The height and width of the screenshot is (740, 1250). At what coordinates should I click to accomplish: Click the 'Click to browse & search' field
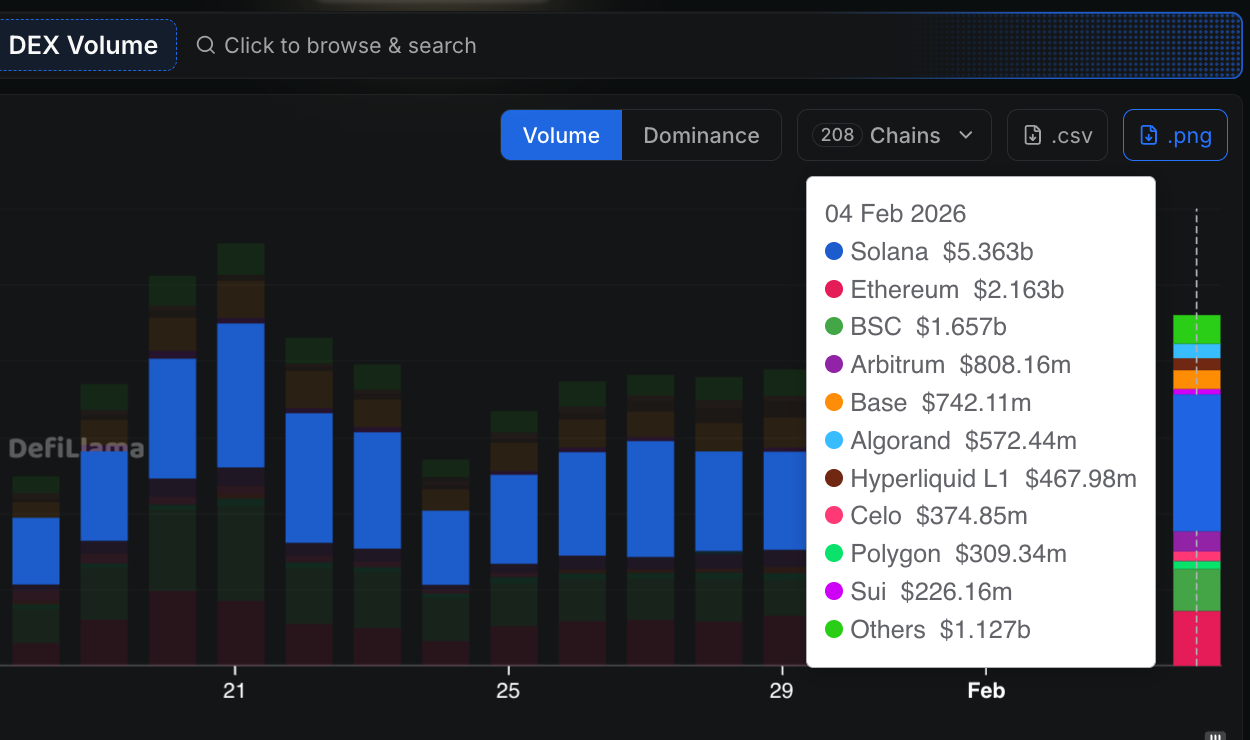[350, 45]
